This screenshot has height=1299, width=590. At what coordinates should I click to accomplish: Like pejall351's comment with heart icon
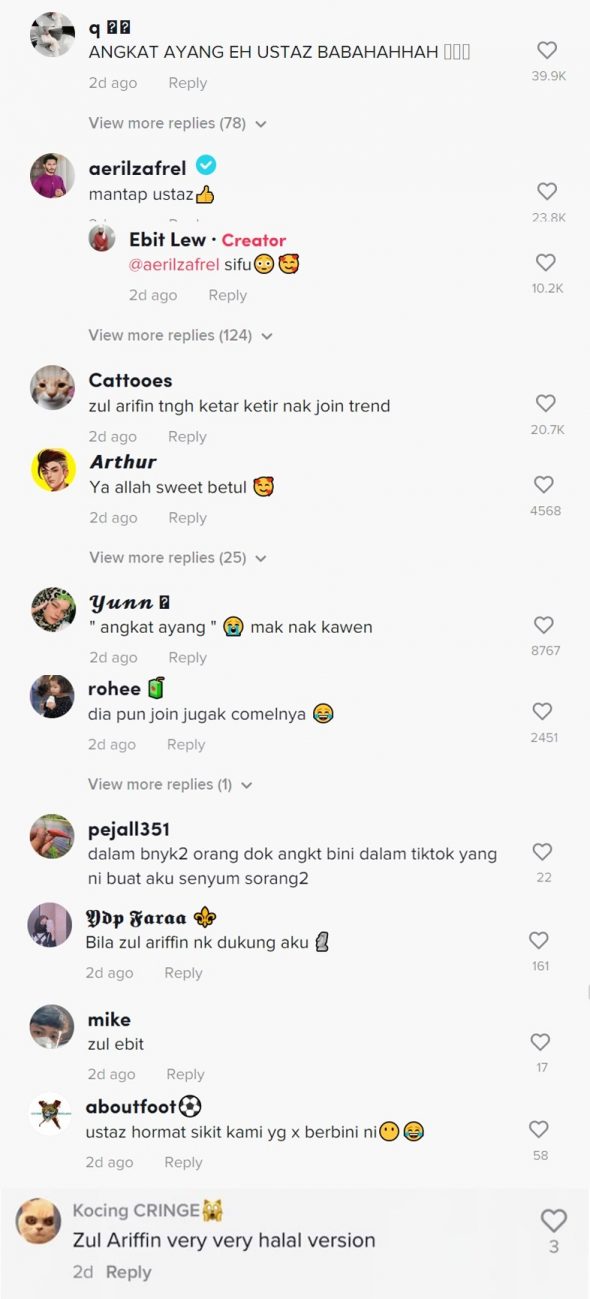(542, 852)
